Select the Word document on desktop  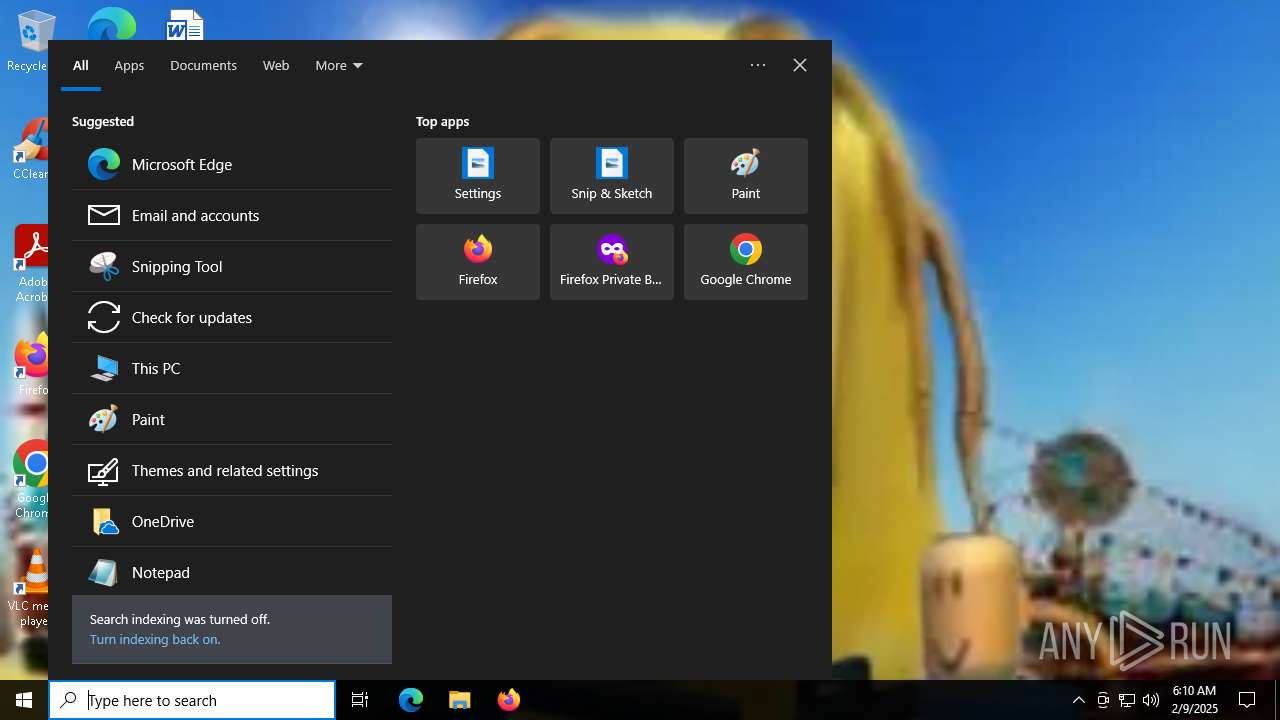coord(184,25)
